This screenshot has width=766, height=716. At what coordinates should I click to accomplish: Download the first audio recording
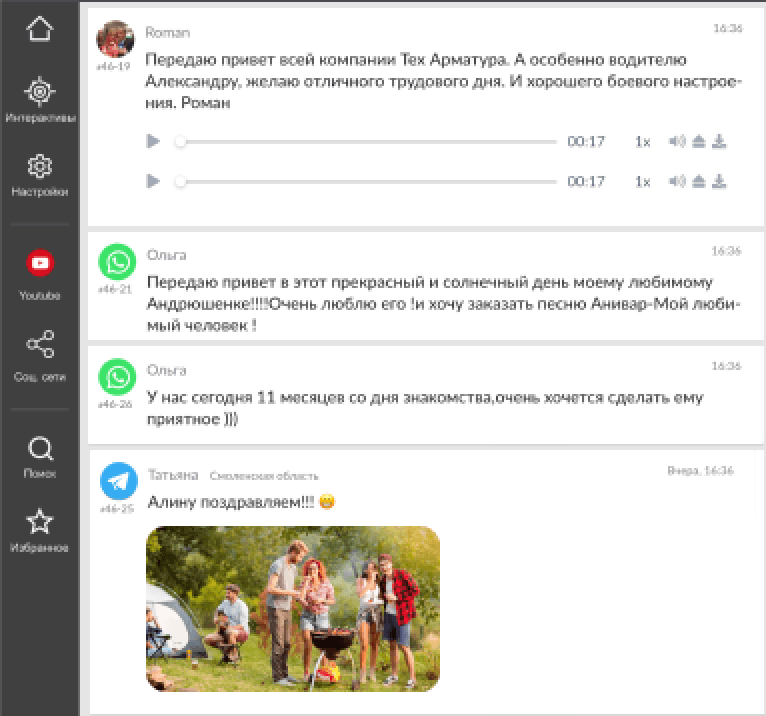[719, 142]
